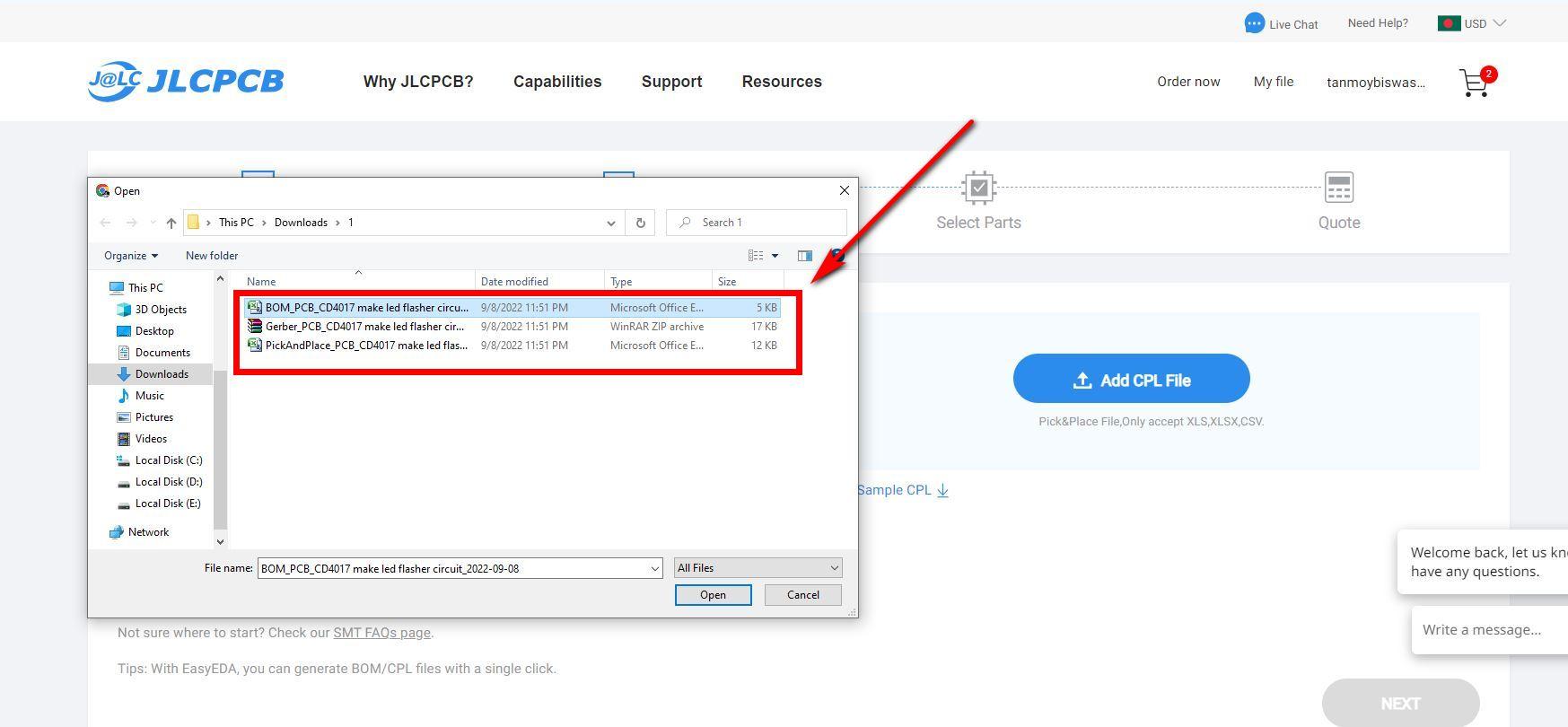
Task: Select the Gerber_PCB_CD4017 ZIP file
Action: pyautogui.click(x=512, y=327)
